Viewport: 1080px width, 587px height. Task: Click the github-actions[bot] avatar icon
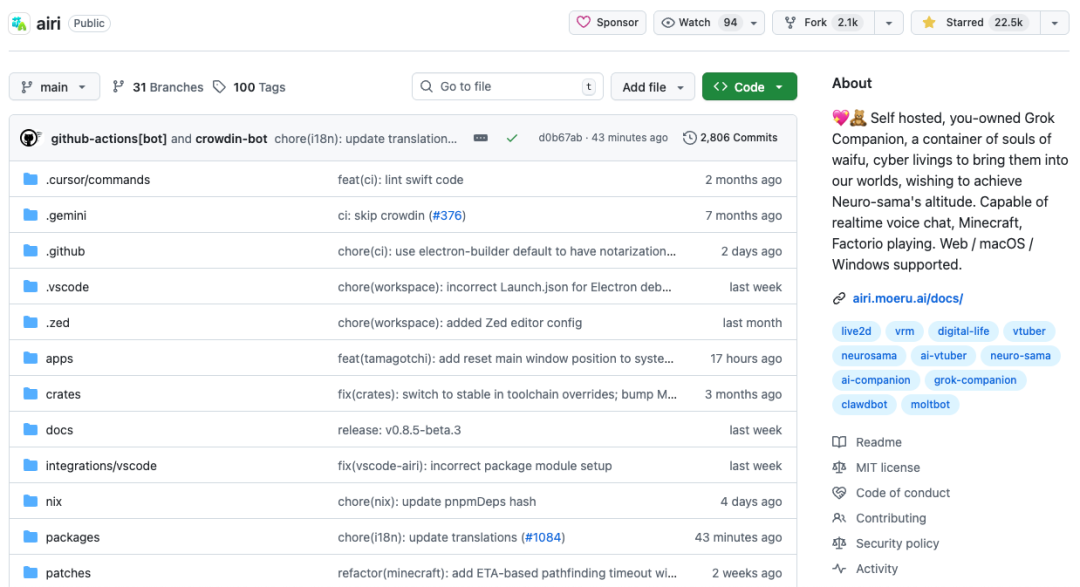tap(30, 138)
